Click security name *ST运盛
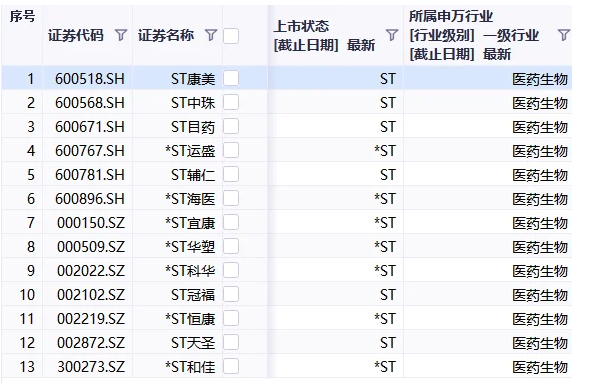 190,151
